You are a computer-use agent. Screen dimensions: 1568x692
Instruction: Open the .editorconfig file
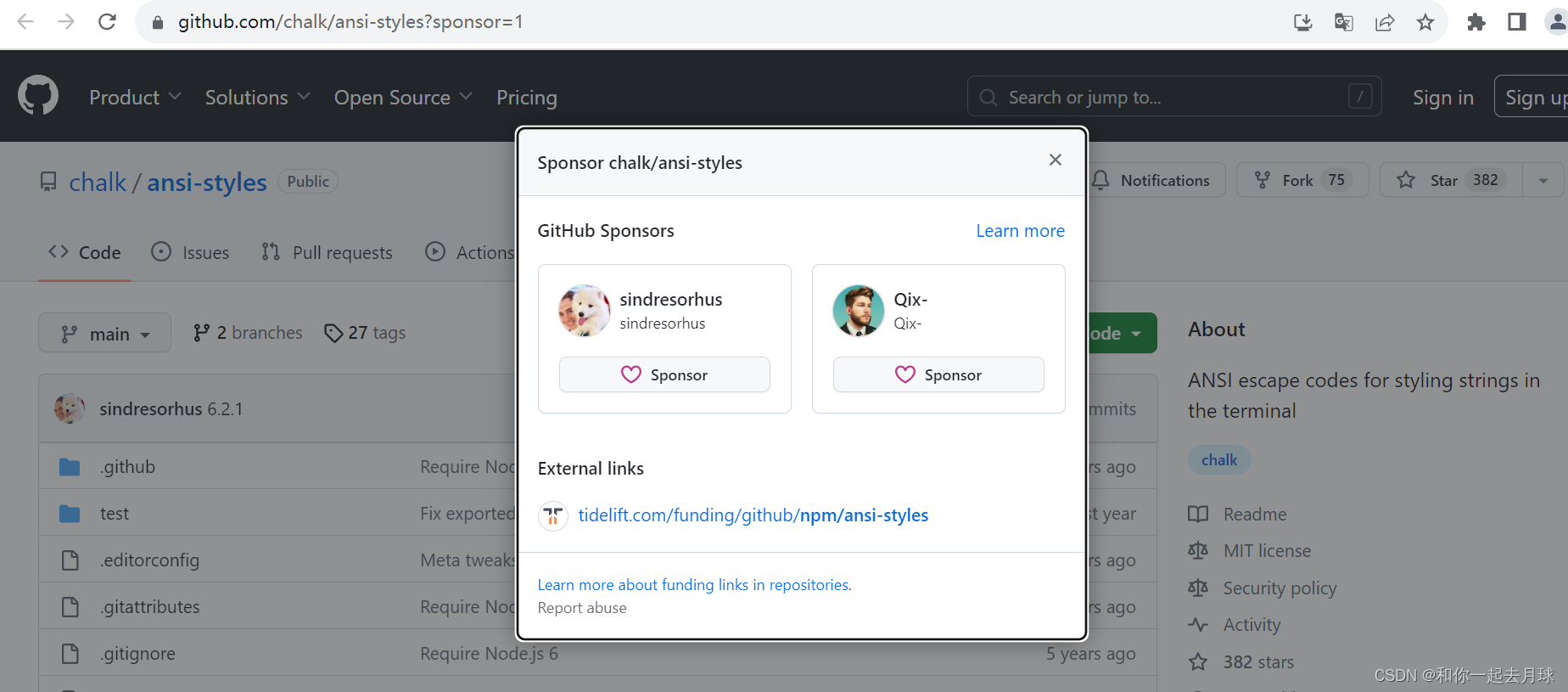coord(149,560)
